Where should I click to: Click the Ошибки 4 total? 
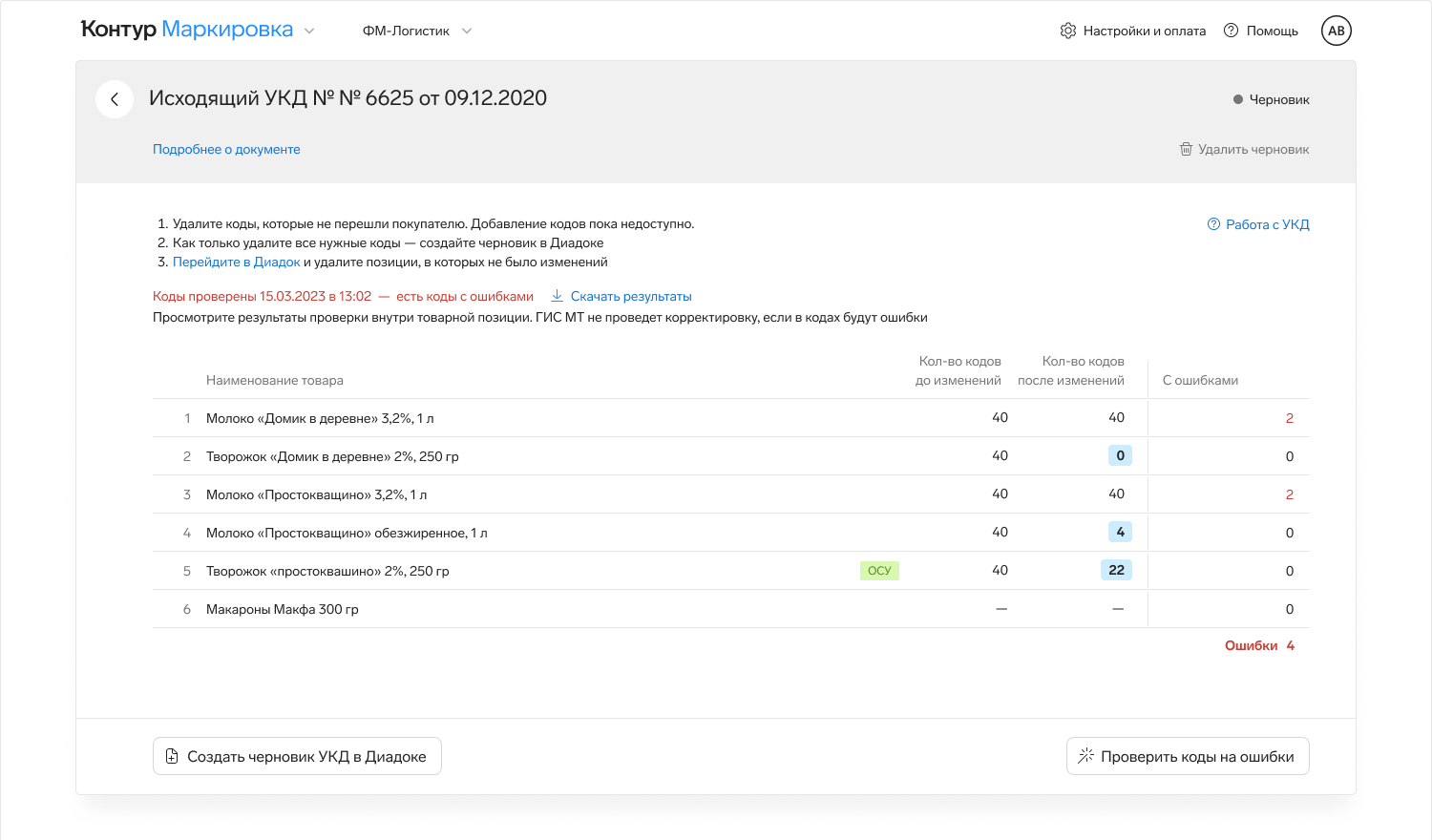pos(1259,645)
